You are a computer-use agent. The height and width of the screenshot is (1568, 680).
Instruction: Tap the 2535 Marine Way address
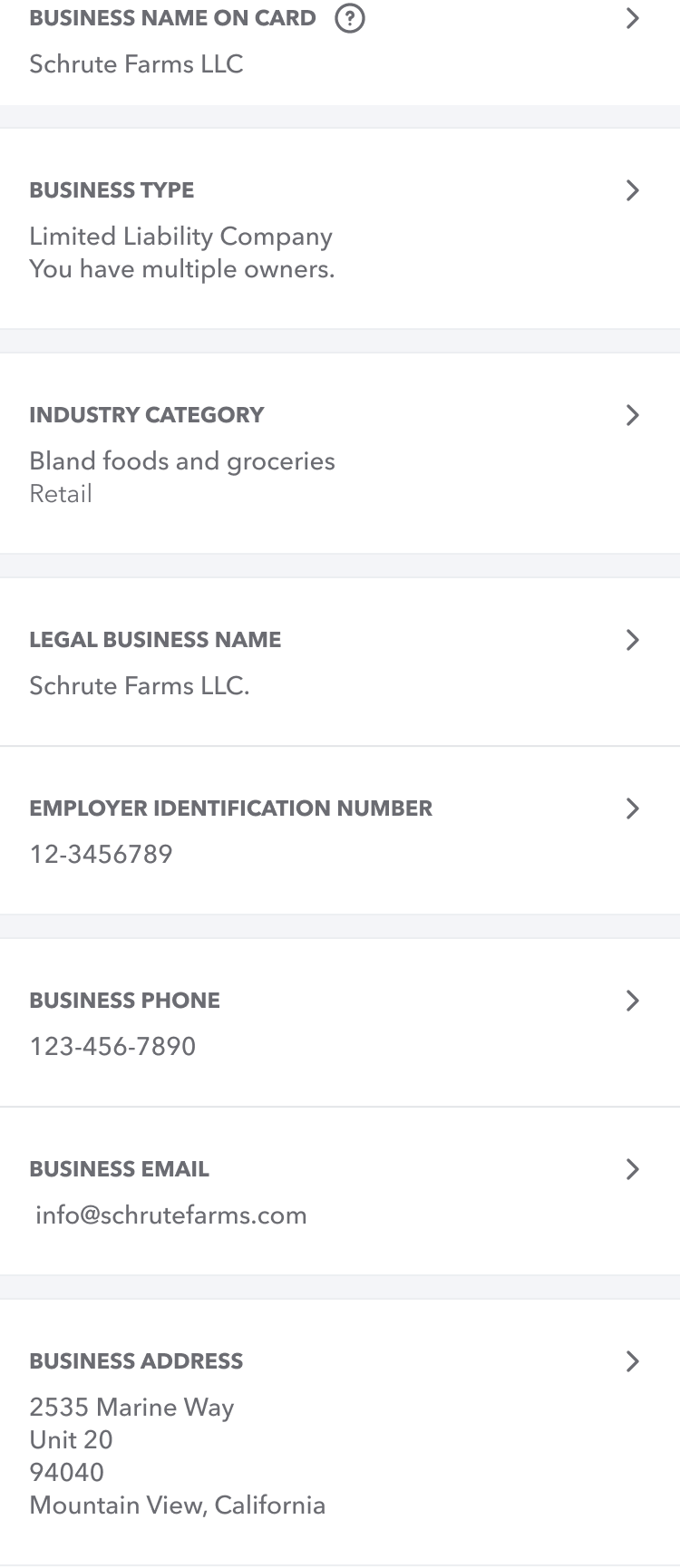coord(131,1408)
